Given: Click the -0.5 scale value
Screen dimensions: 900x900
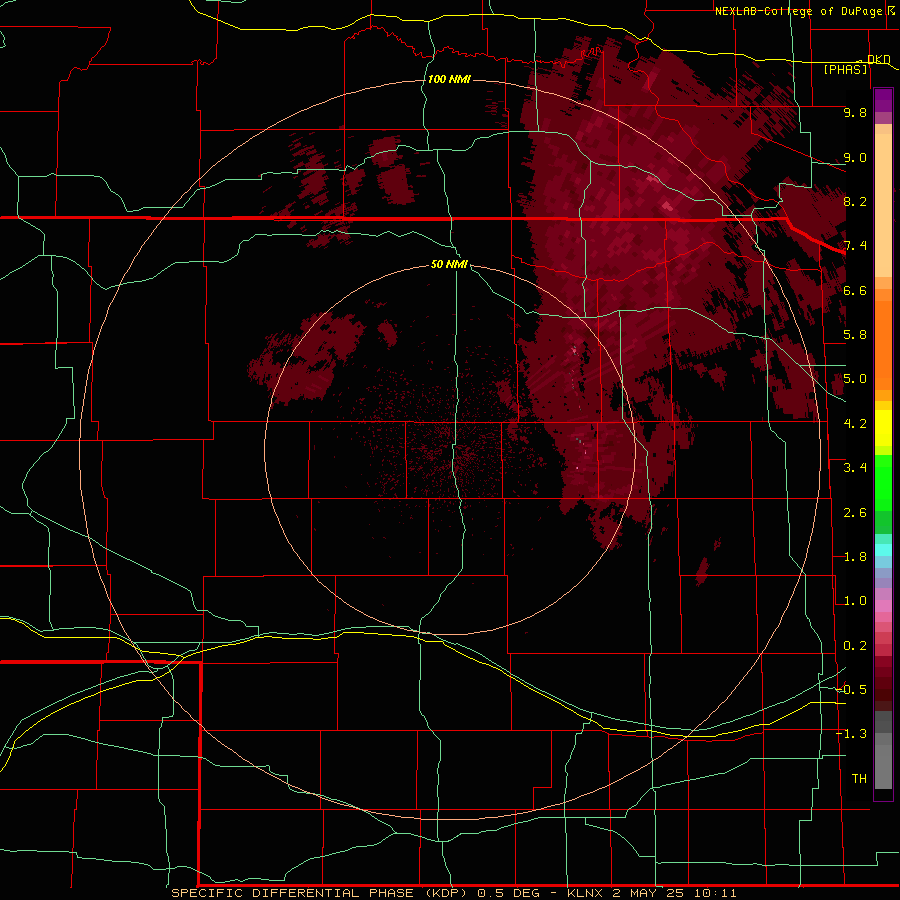Looking at the screenshot, I should coord(852,690).
